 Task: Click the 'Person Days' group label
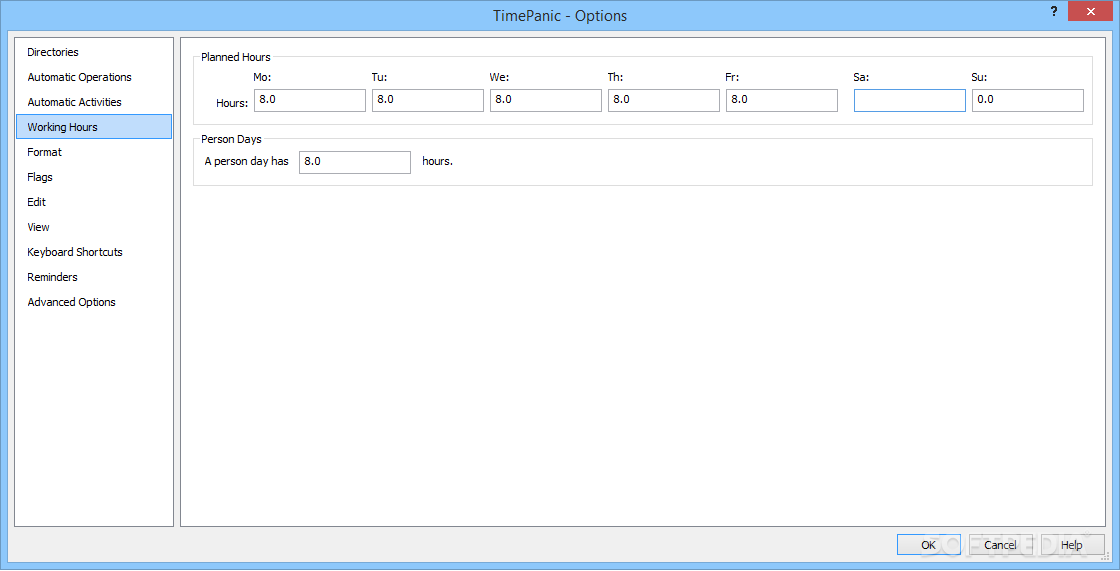(x=231, y=139)
